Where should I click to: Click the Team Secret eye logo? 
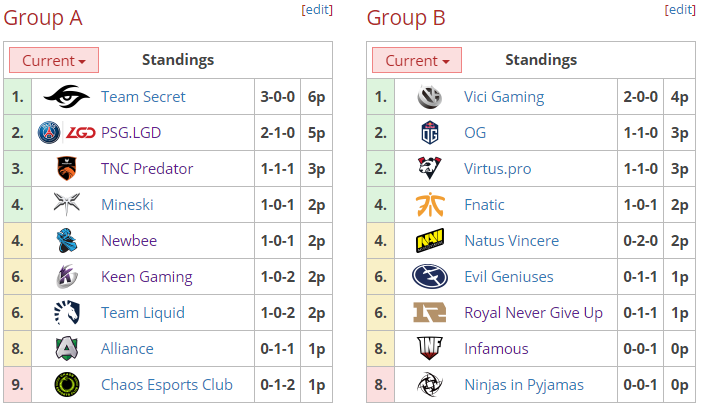tap(67, 97)
